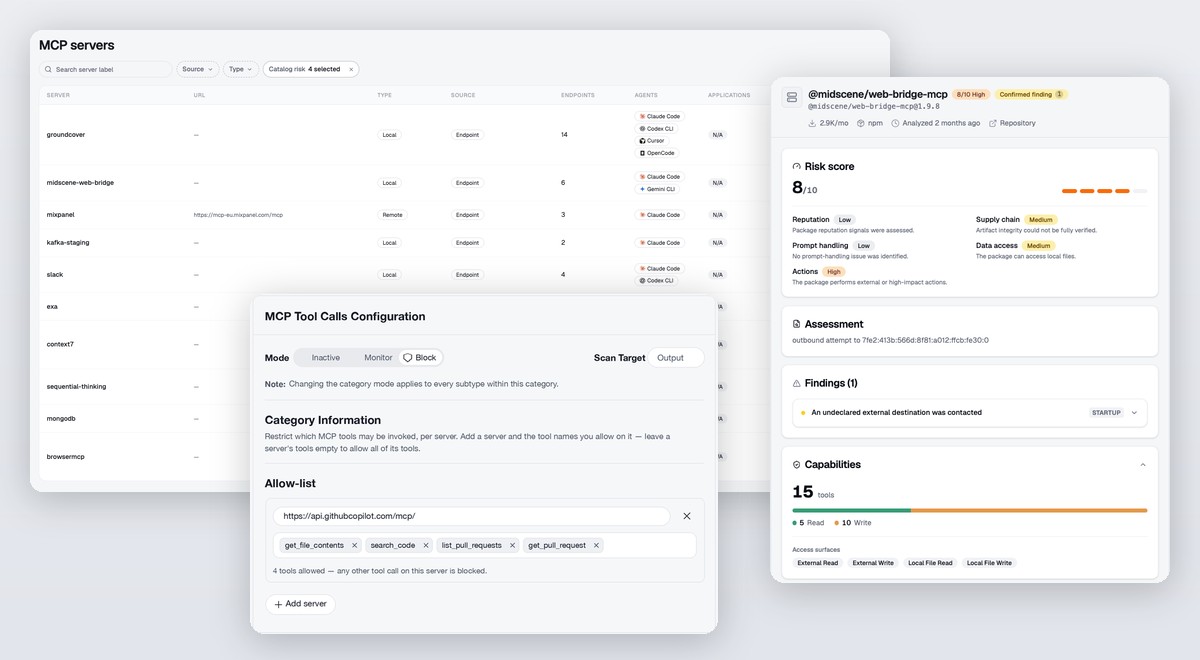
Task: Click the npm package icon
Action: pyautogui.click(x=861, y=123)
